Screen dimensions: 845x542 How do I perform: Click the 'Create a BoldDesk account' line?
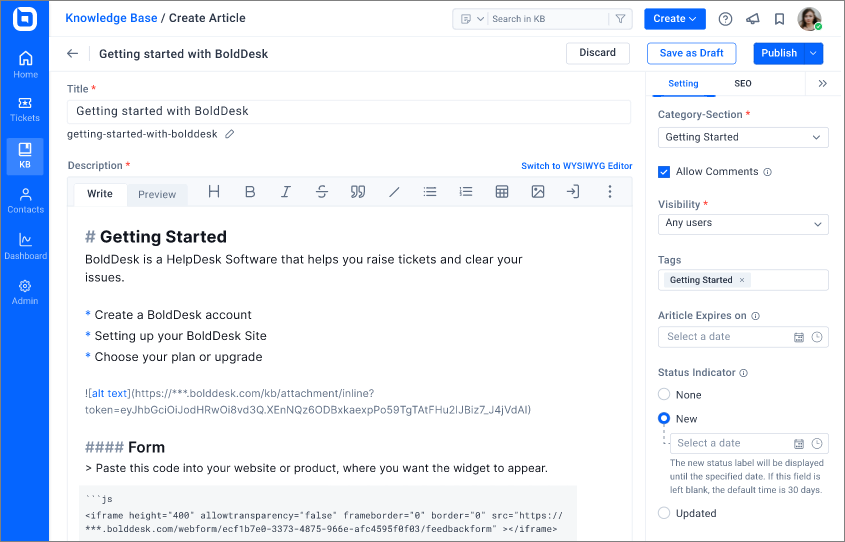[x=173, y=315]
